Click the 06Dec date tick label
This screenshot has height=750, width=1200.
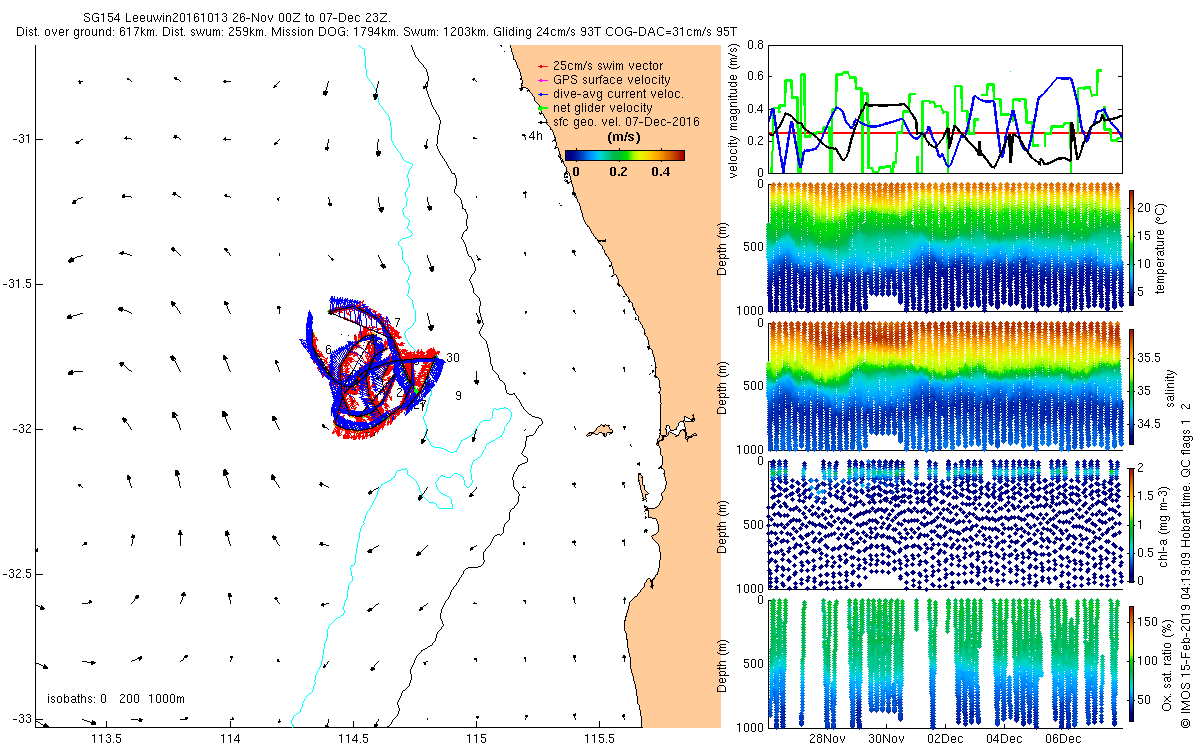(1062, 739)
